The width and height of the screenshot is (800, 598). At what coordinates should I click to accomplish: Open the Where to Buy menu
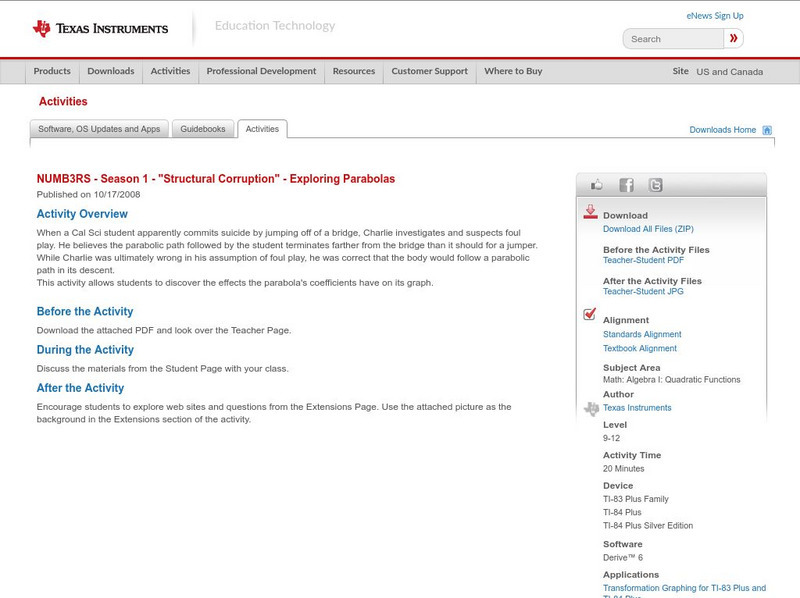(513, 71)
